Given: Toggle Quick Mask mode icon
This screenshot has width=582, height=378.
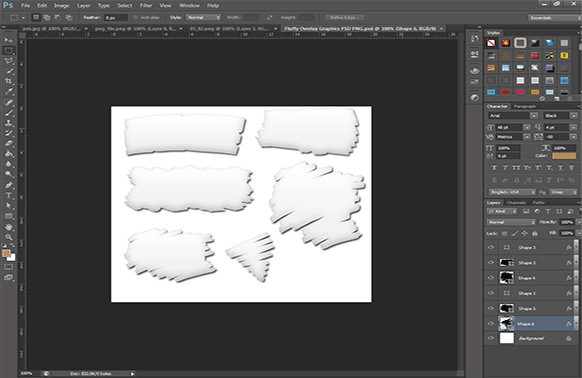Looking at the screenshot, I should point(9,267).
